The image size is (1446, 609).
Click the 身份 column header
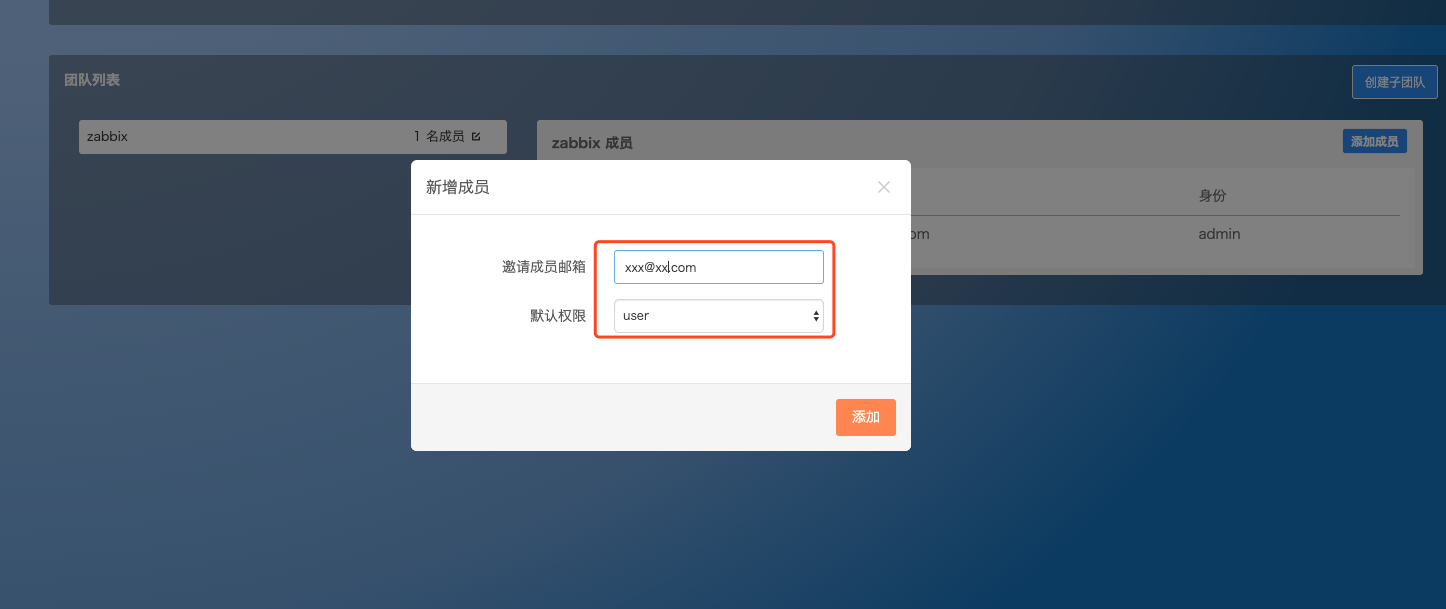point(1212,196)
